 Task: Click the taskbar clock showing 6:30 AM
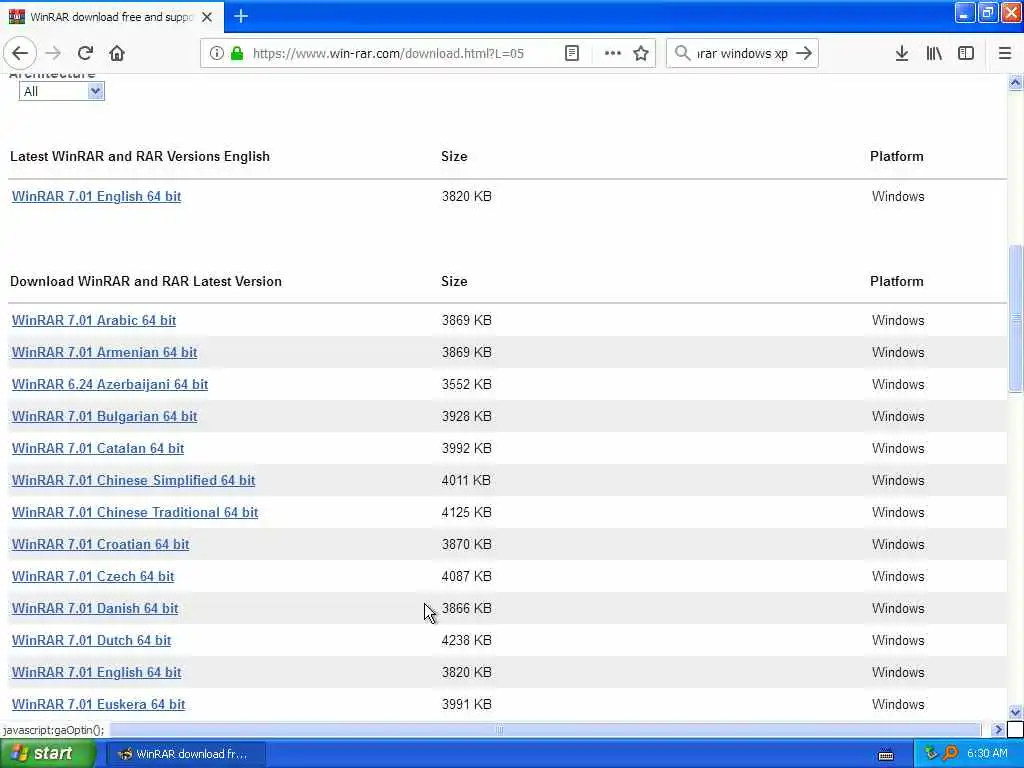click(987, 754)
